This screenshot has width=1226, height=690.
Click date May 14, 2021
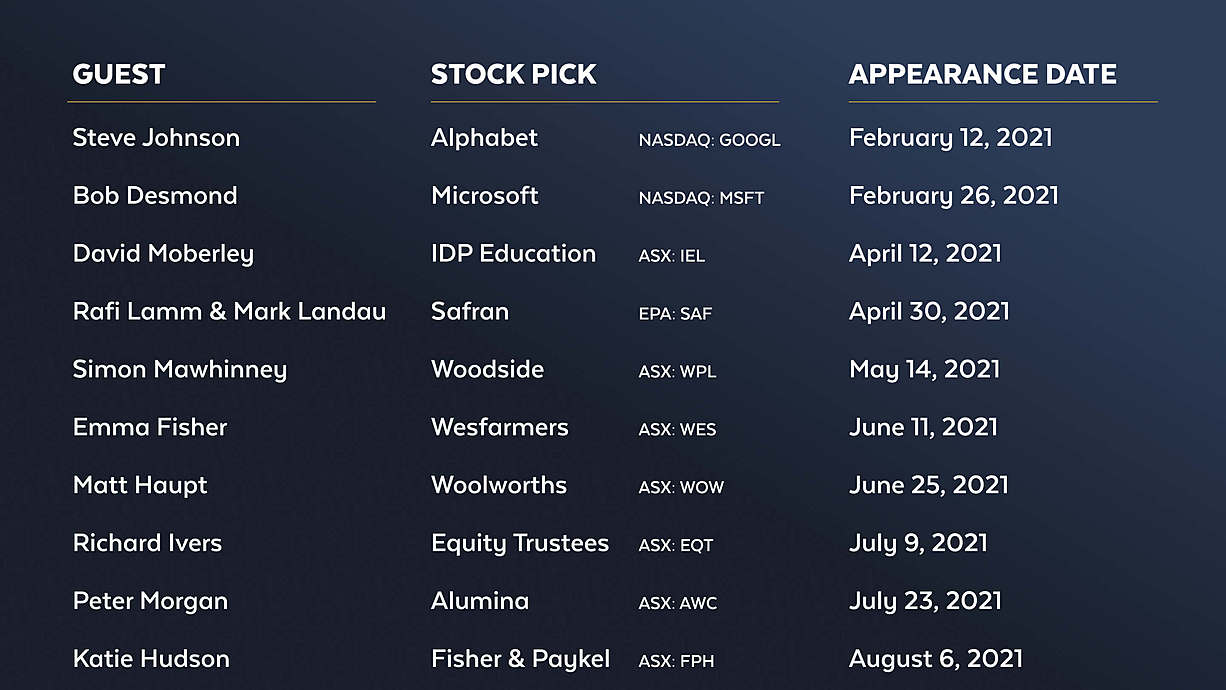coord(924,370)
